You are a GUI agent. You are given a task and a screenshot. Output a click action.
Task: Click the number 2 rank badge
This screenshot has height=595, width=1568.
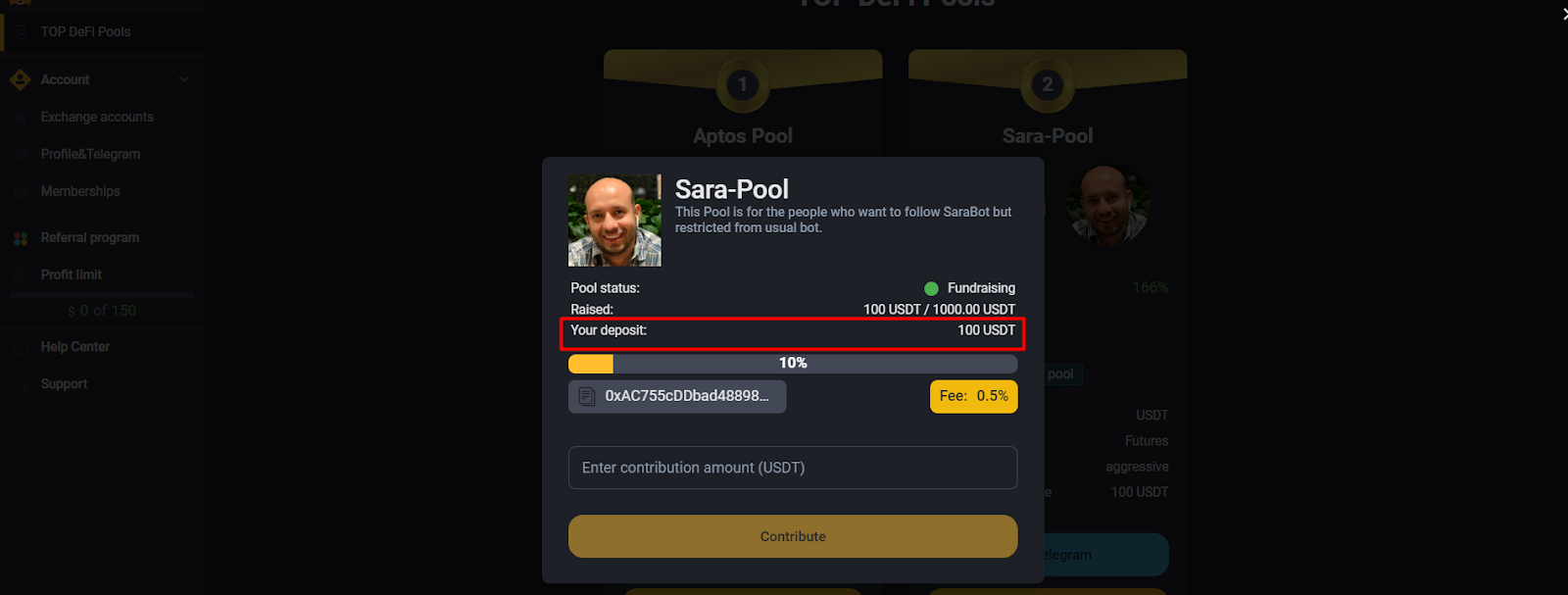pyautogui.click(x=1048, y=84)
